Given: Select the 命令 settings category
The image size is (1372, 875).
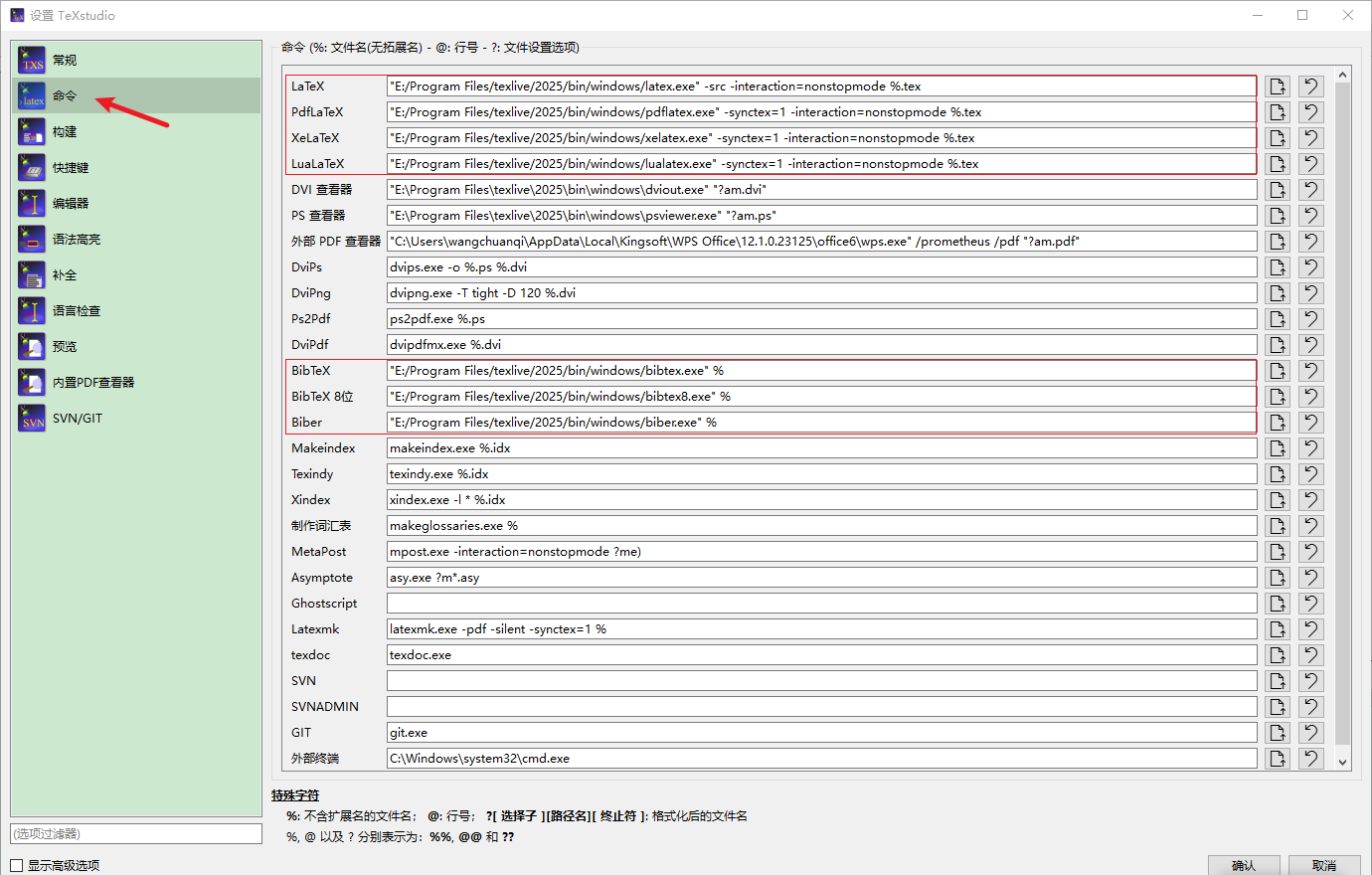Looking at the screenshot, I should (x=136, y=95).
